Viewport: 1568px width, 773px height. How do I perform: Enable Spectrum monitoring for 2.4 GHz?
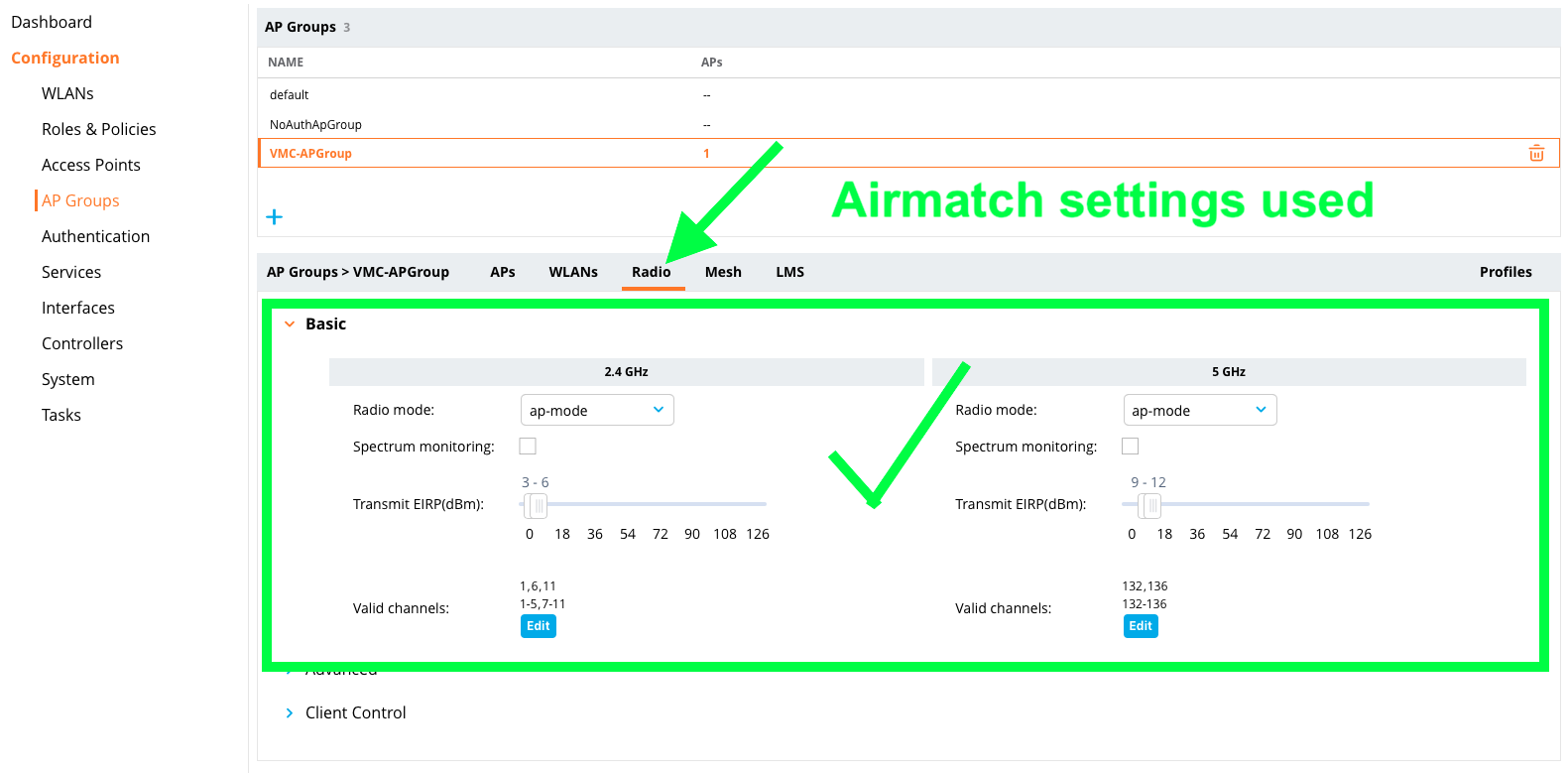point(527,446)
